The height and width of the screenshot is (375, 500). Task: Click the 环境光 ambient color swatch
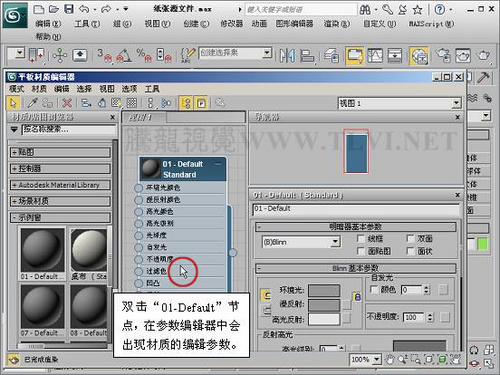(324, 290)
